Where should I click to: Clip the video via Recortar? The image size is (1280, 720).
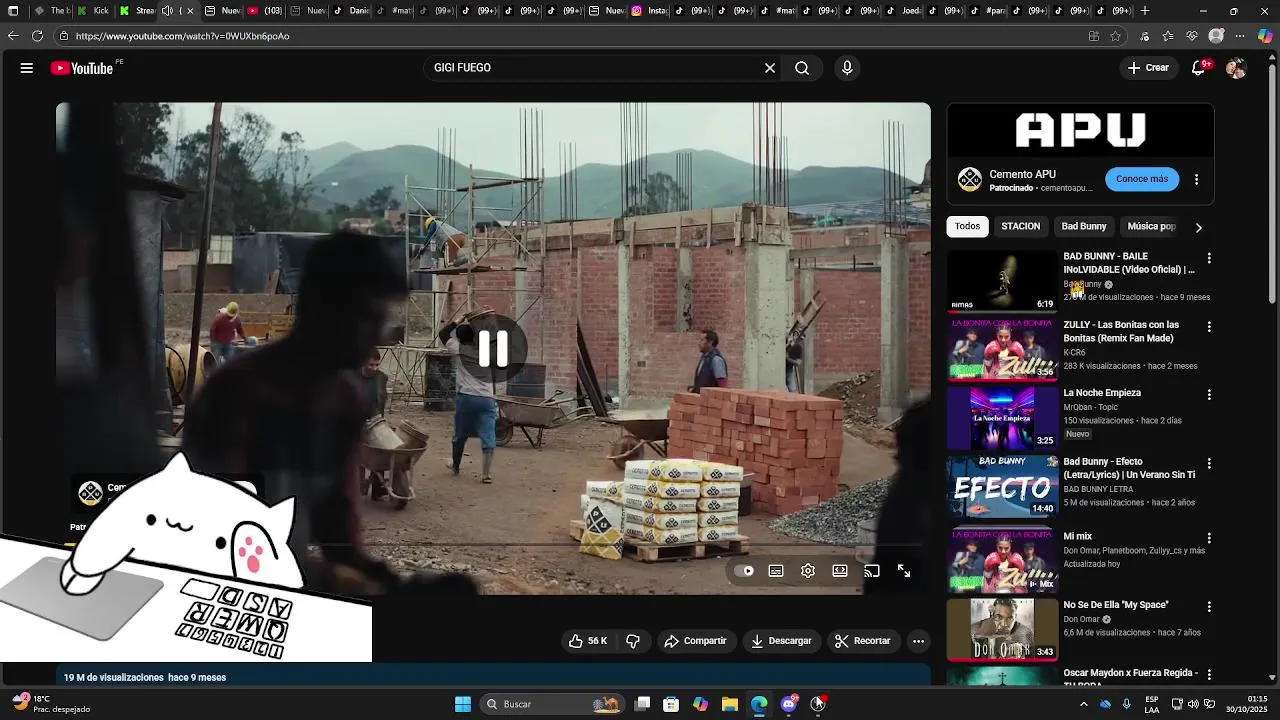pos(862,641)
